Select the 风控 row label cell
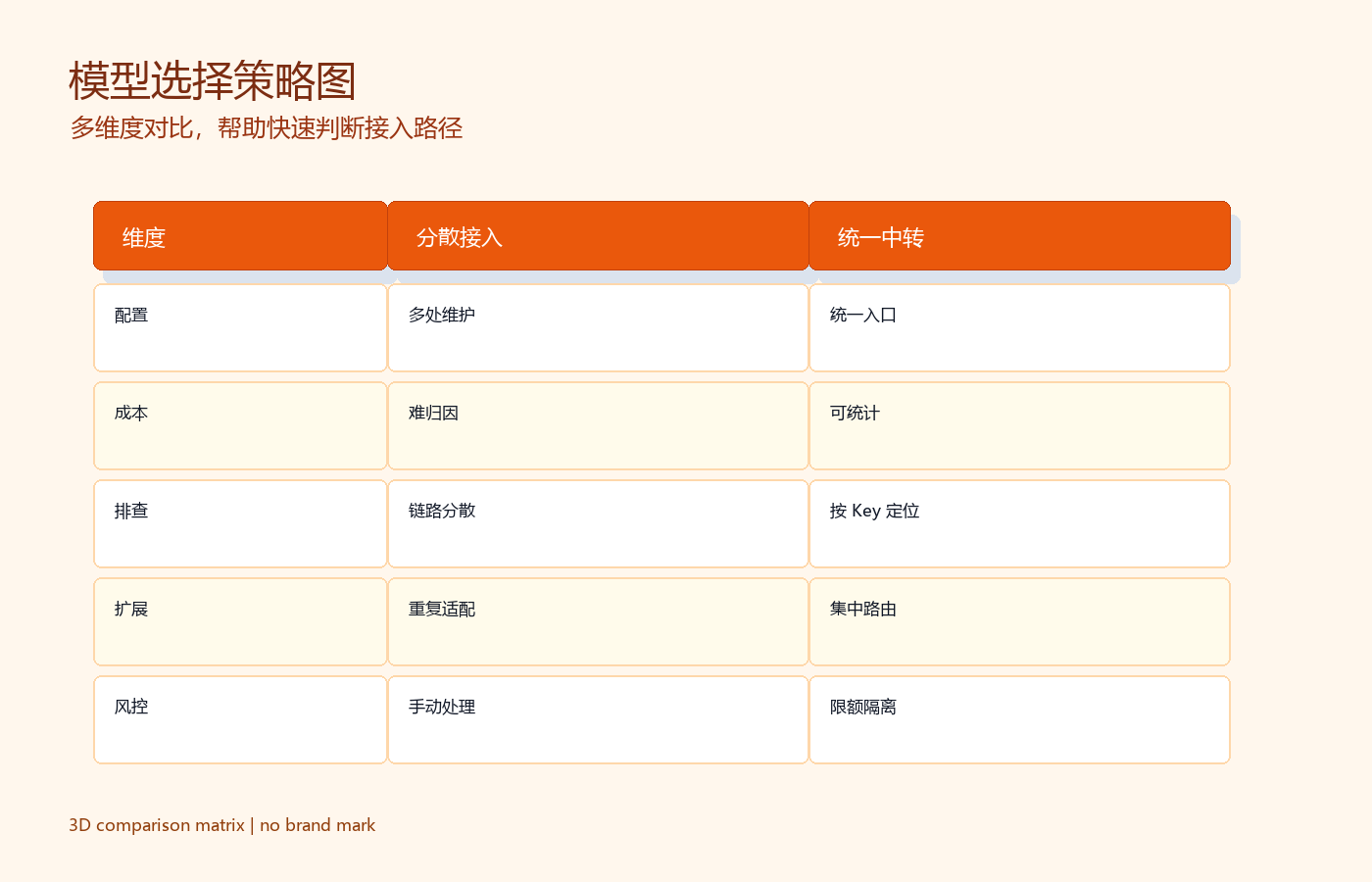1372x882 pixels. [x=240, y=719]
